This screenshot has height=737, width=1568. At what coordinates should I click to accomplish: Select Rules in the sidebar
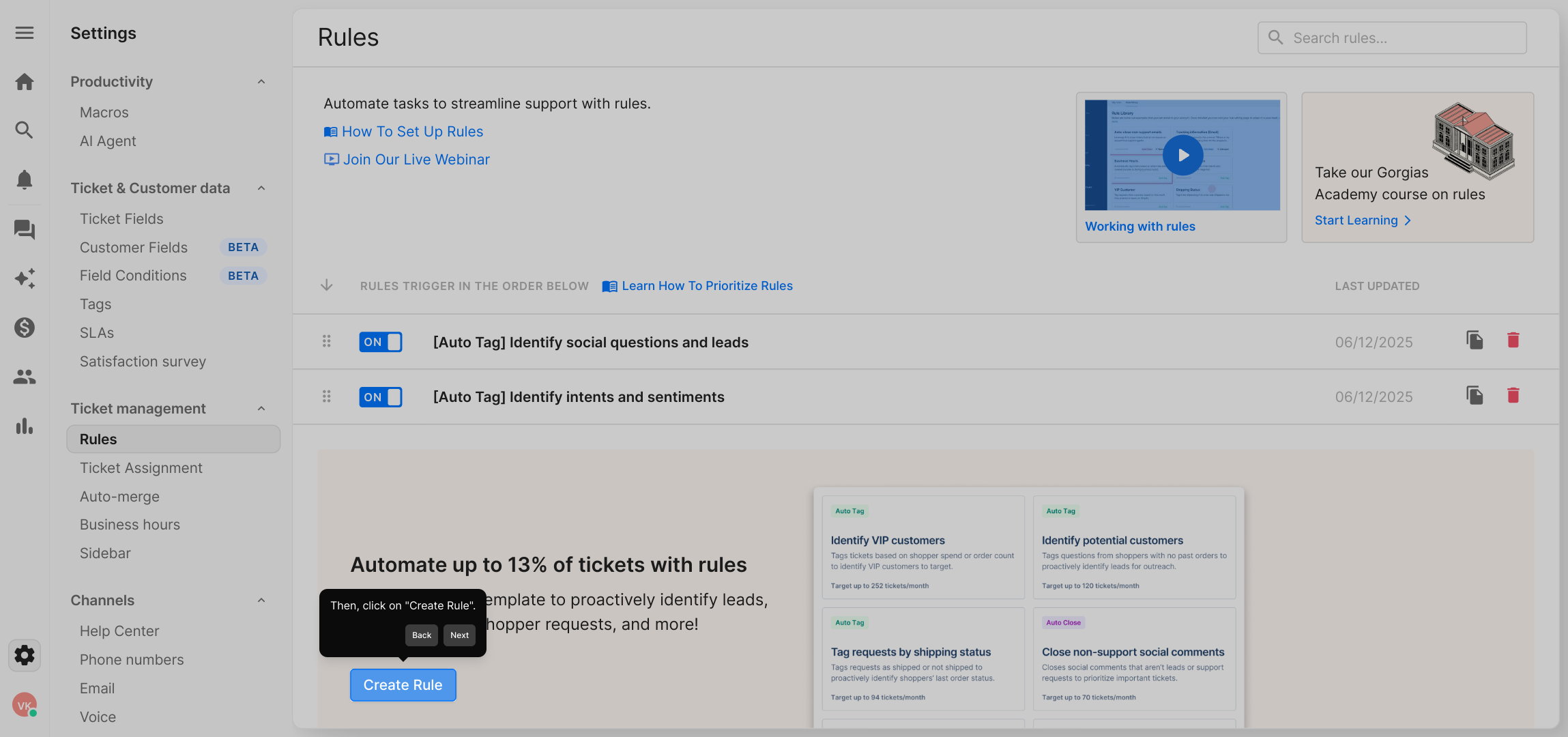click(173, 439)
